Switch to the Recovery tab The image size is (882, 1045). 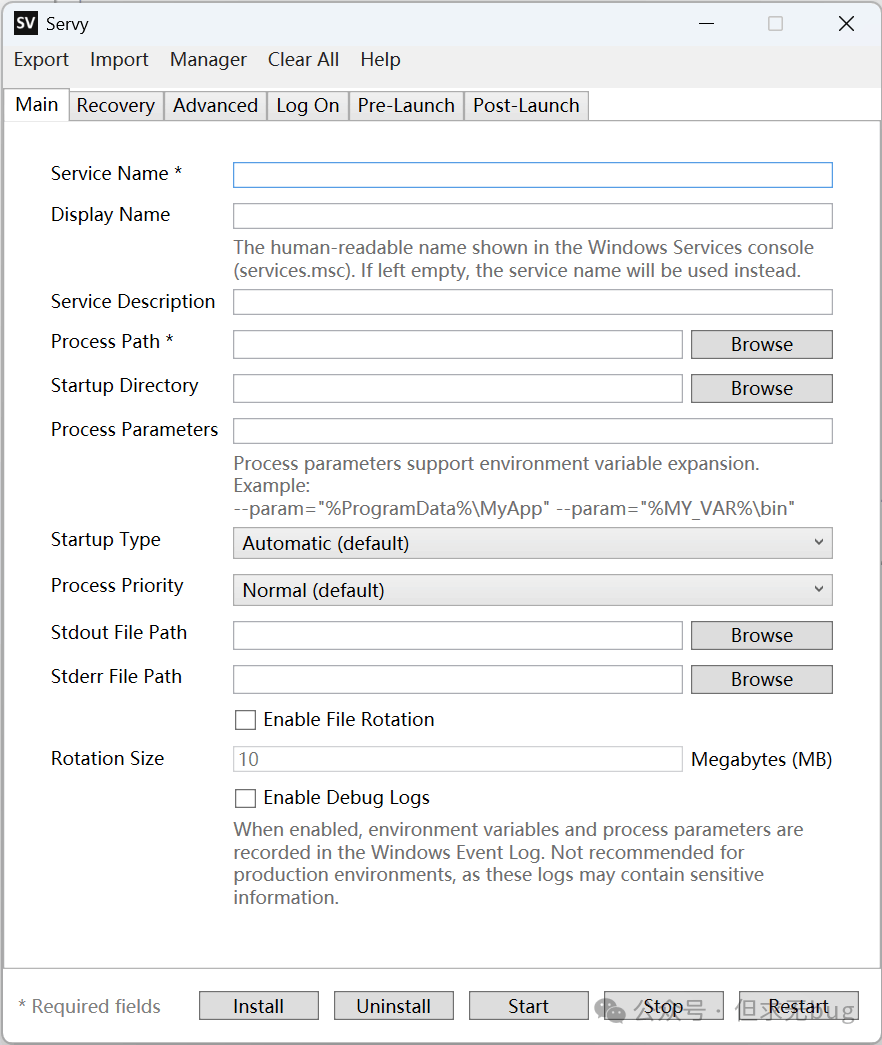(115, 106)
